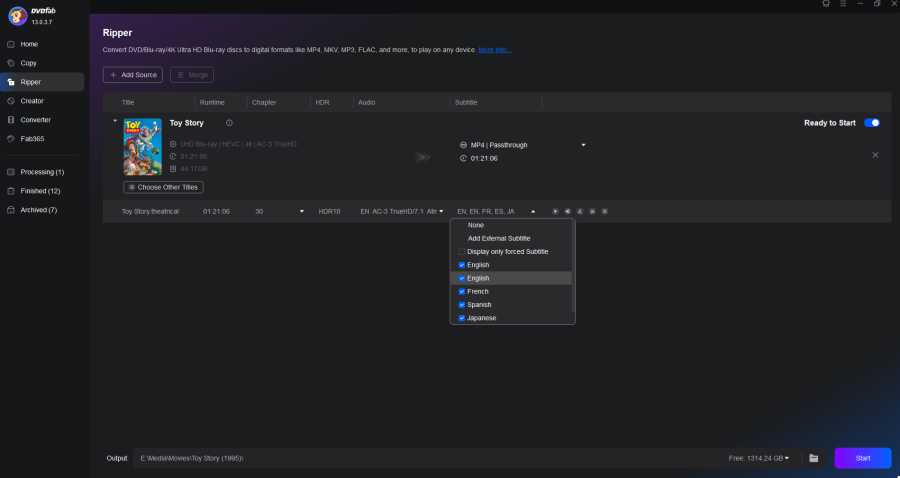The width and height of the screenshot is (900, 478).
Task: Select None in subtitle menu
Action: coord(476,226)
